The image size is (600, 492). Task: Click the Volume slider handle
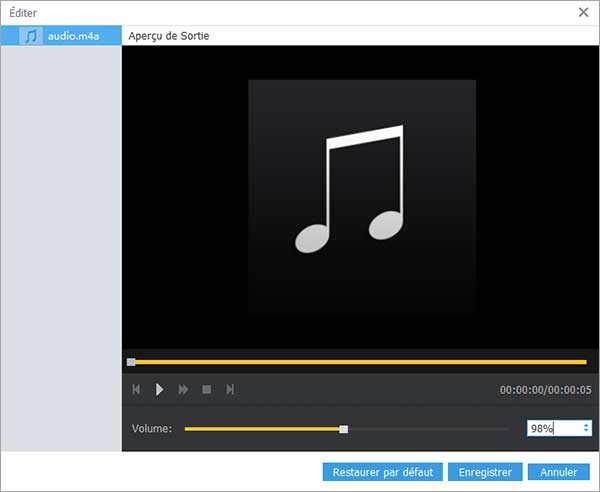pos(344,429)
